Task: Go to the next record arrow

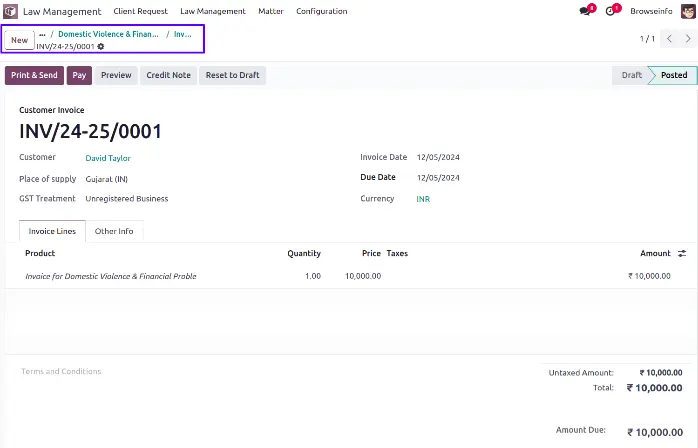Action: tap(686, 39)
